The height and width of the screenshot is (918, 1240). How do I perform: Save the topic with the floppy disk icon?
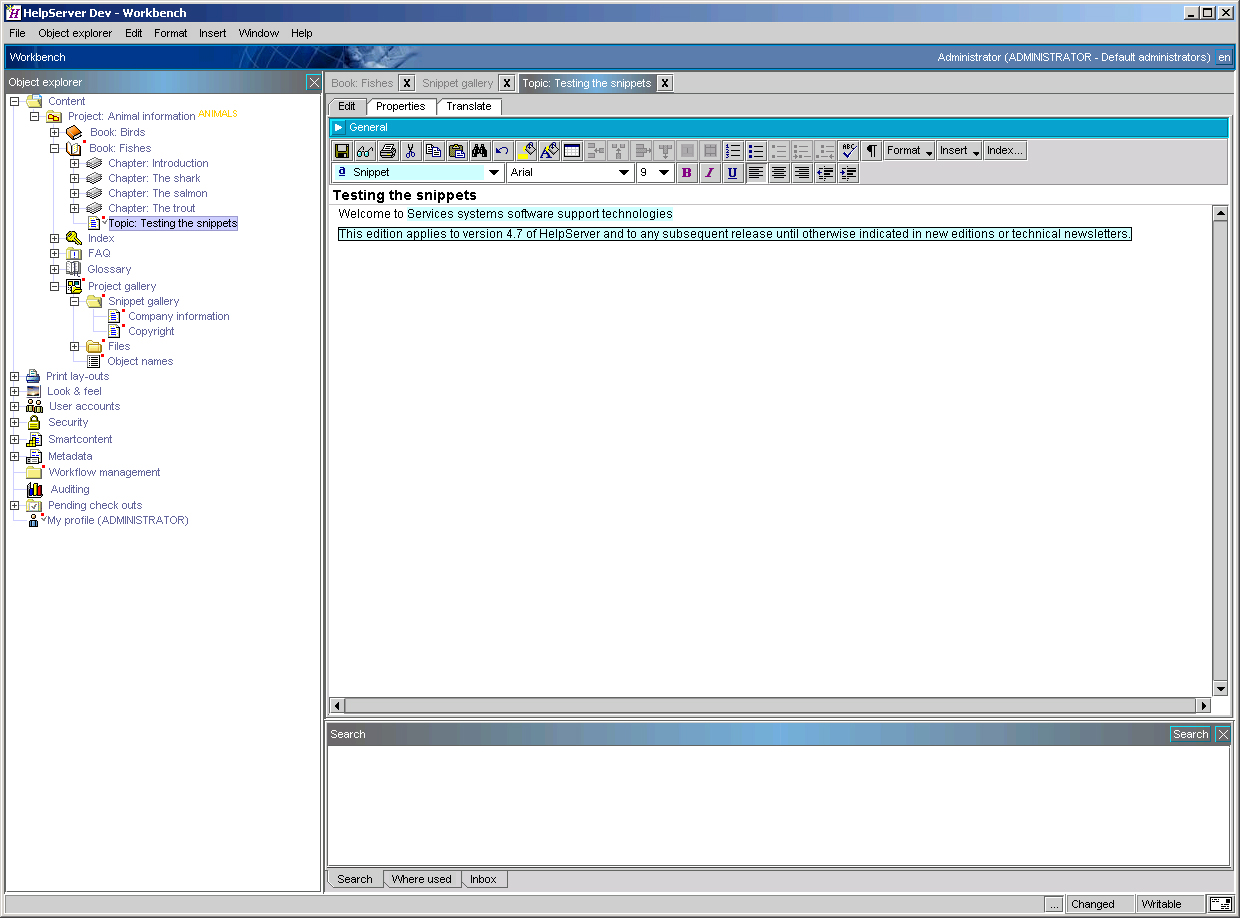(x=342, y=151)
